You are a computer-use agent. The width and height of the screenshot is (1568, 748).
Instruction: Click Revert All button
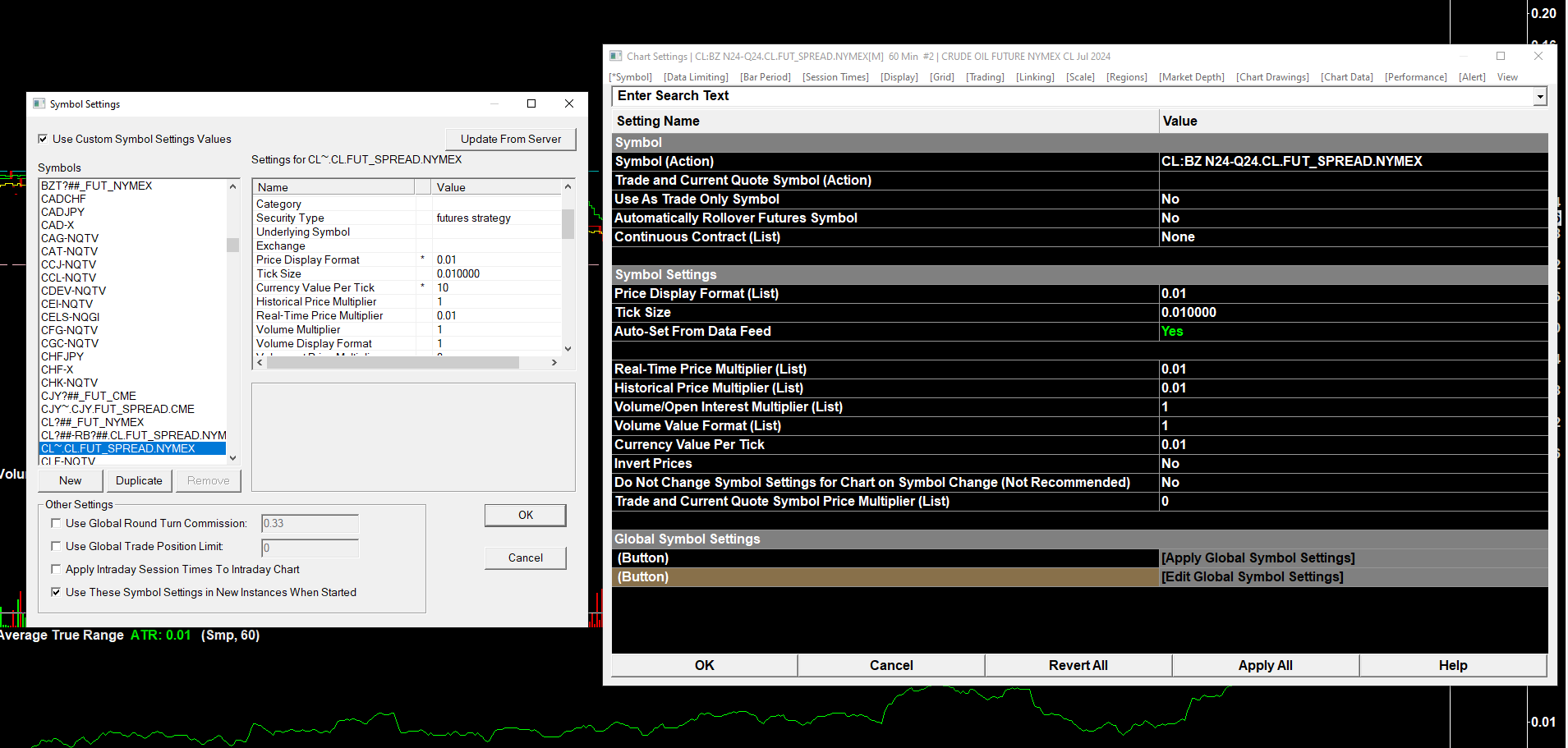point(1078,665)
